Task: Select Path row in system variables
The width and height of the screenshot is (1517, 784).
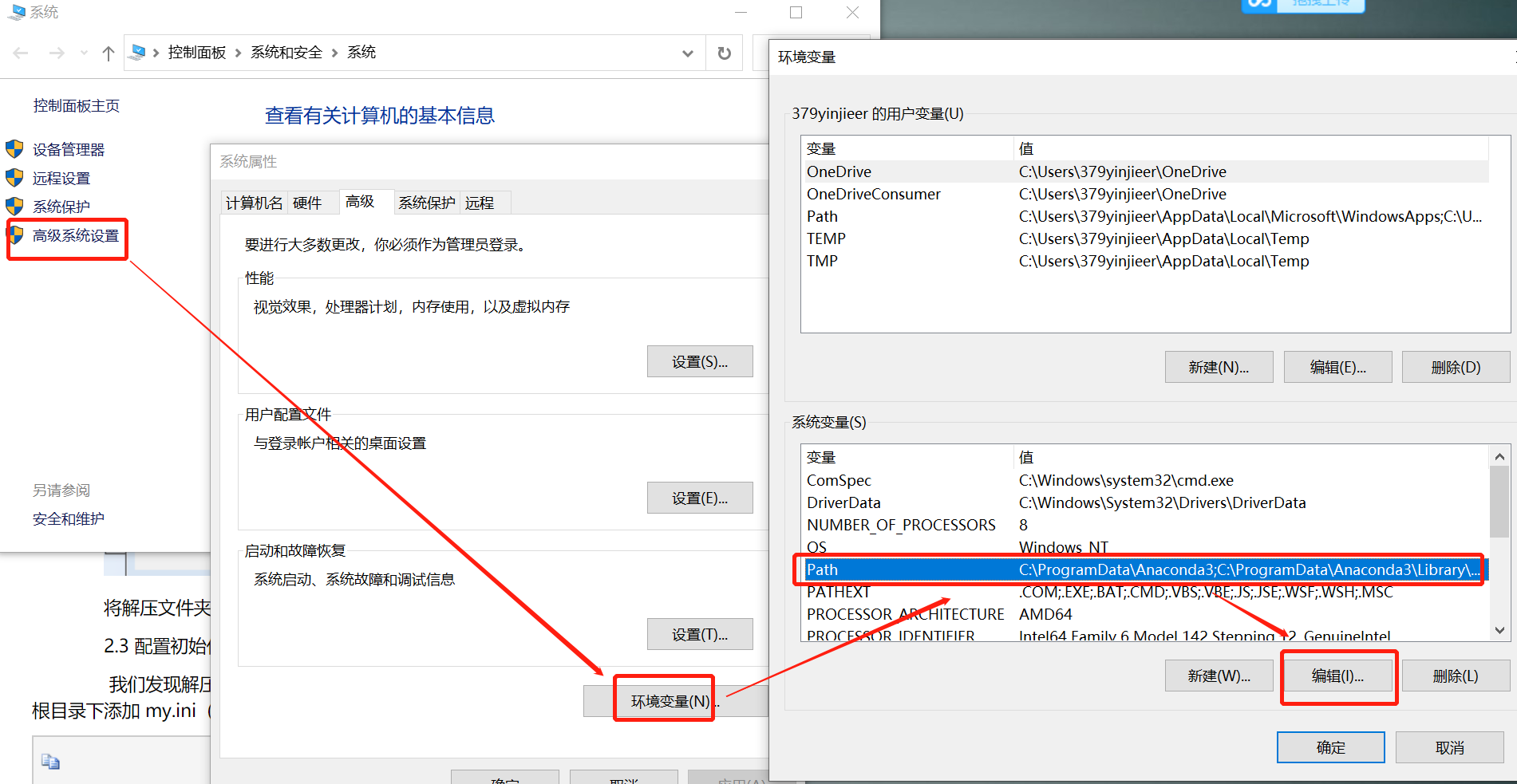Action: (1145, 569)
